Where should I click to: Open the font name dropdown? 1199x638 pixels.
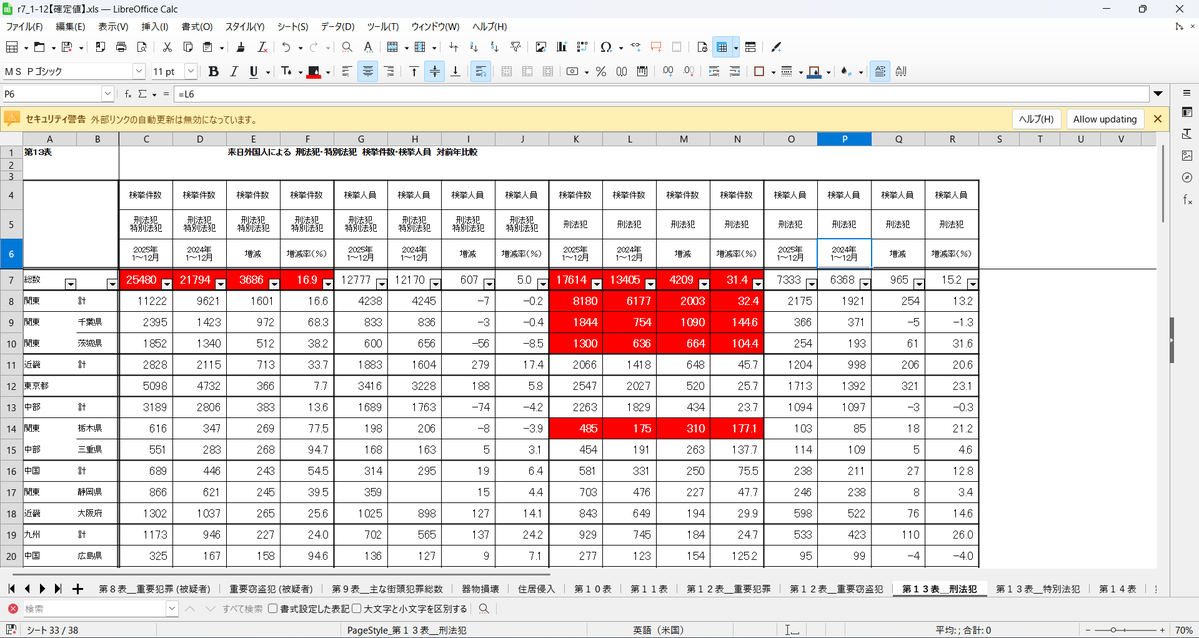[138, 71]
